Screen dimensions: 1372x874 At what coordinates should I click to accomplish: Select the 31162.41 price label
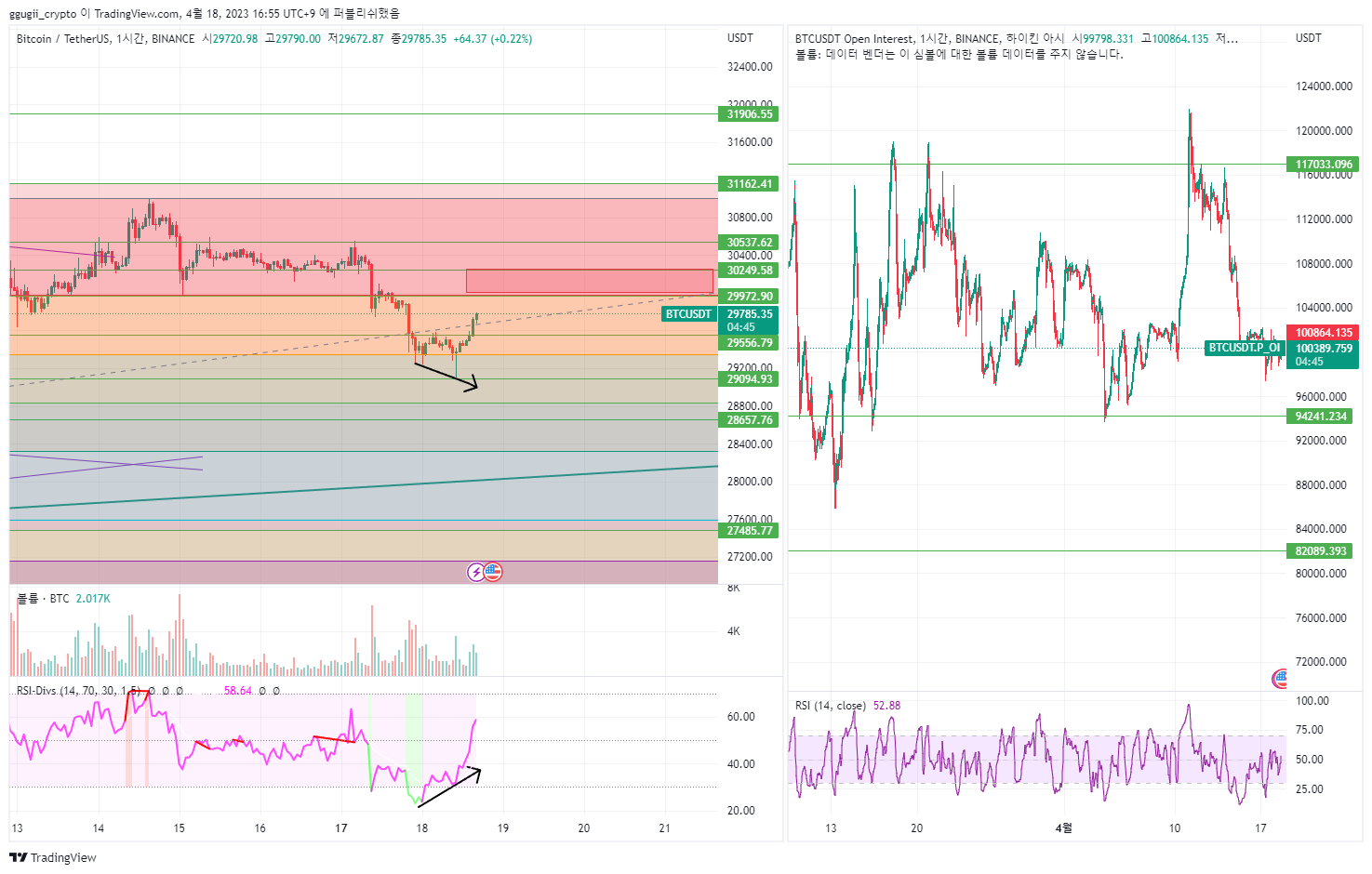(x=750, y=184)
